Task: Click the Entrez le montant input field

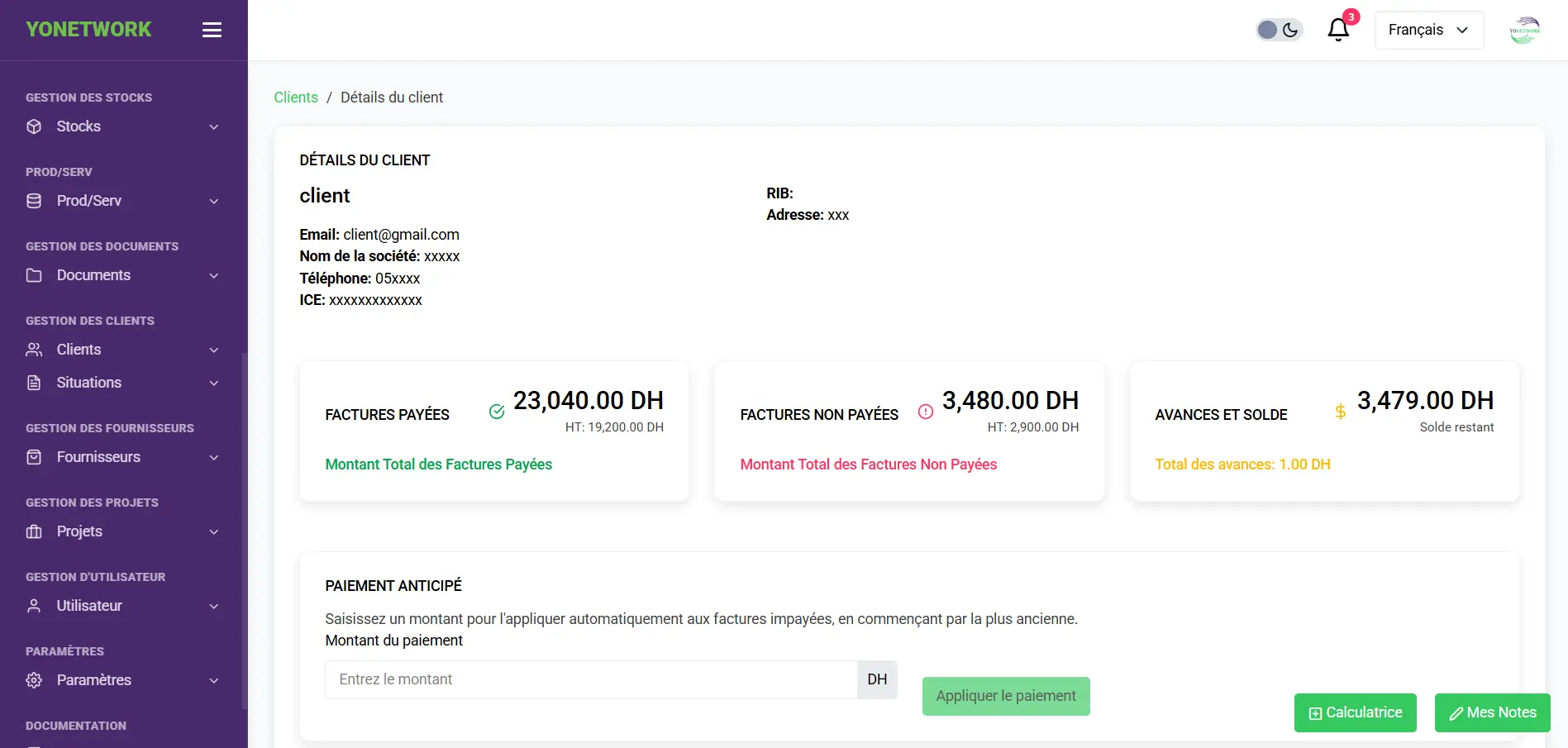Action: click(591, 679)
